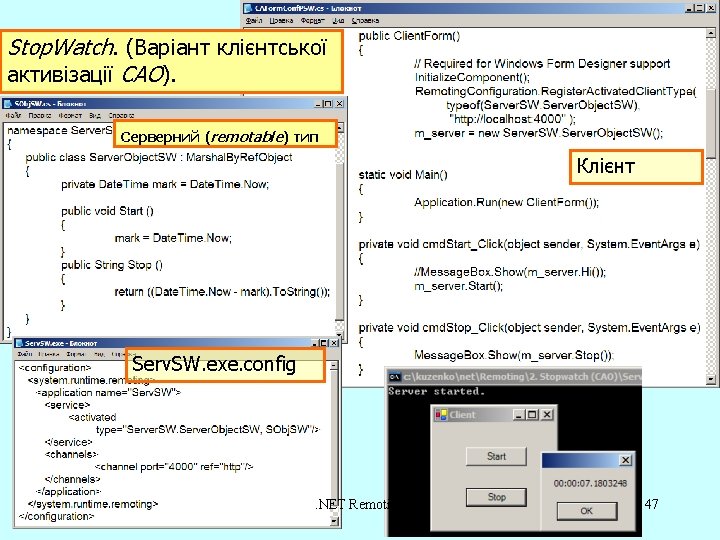Close the ClientForm Notepad window
This screenshot has width=720, height=540.
point(710,8)
